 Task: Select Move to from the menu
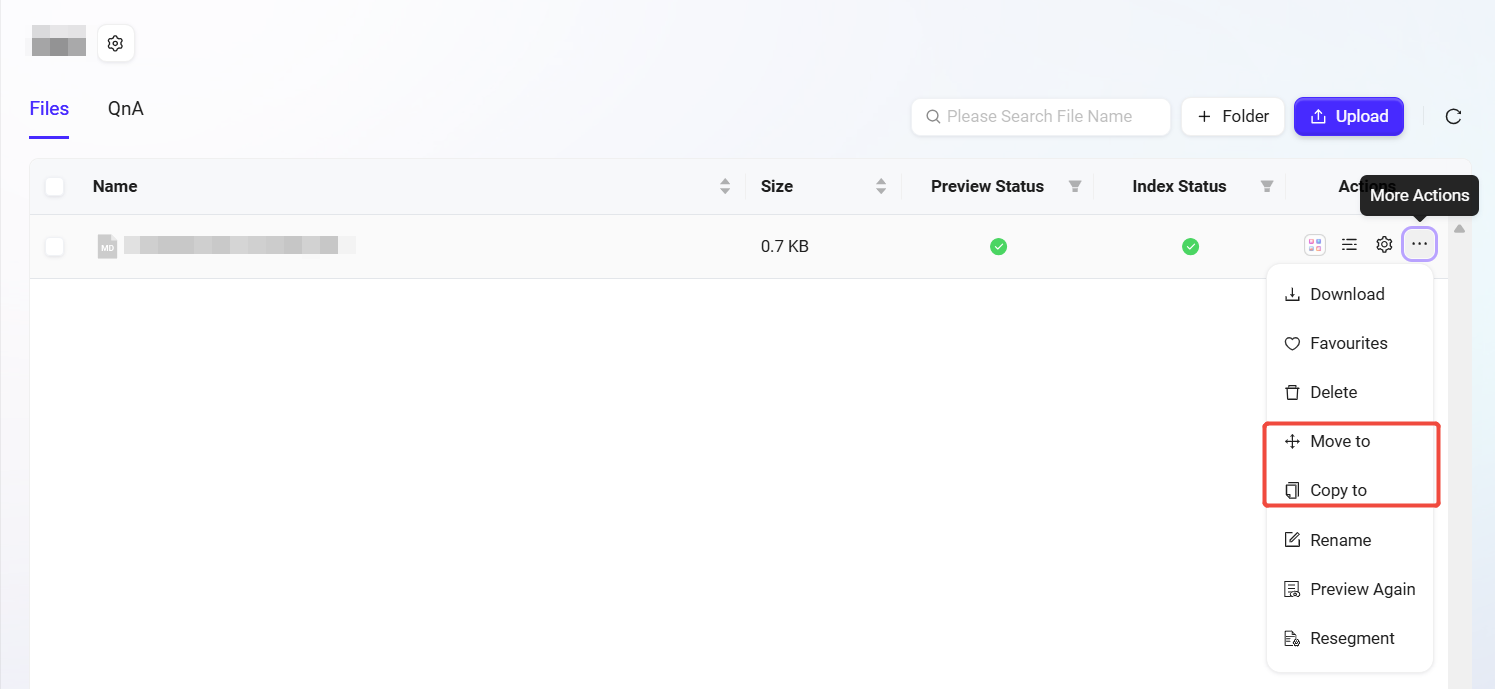click(1339, 442)
